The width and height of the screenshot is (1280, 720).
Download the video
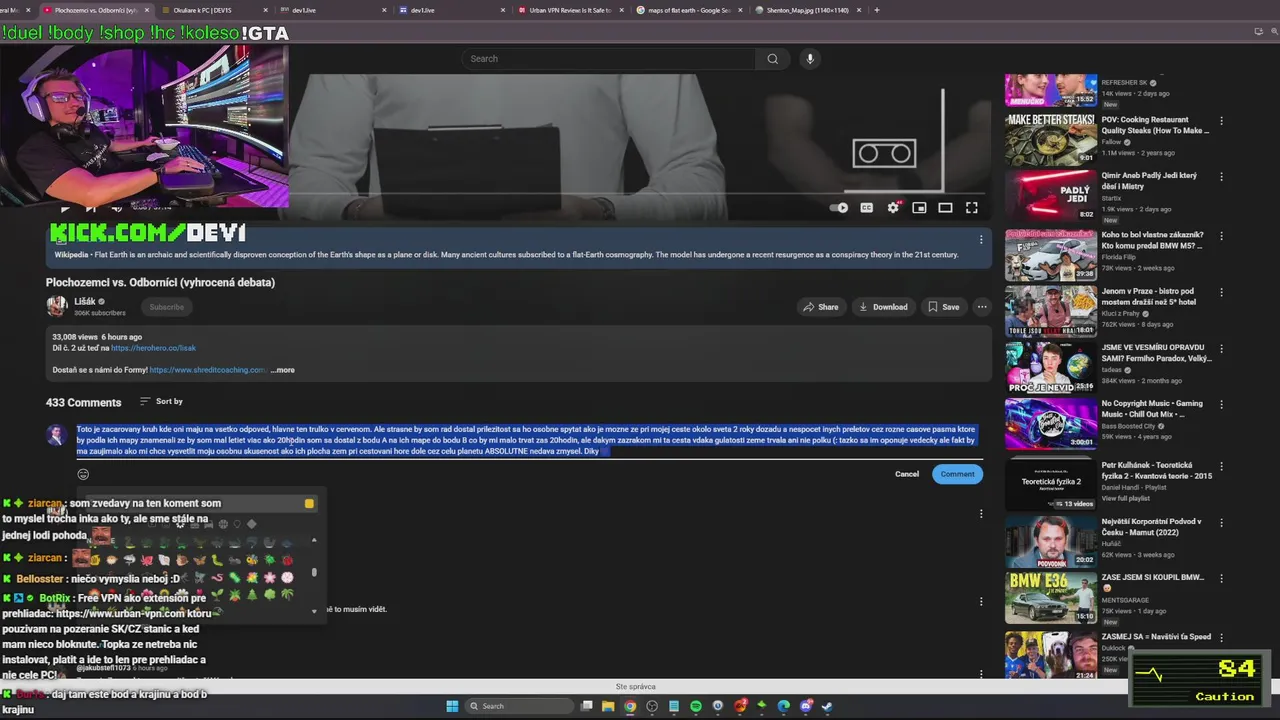883,307
